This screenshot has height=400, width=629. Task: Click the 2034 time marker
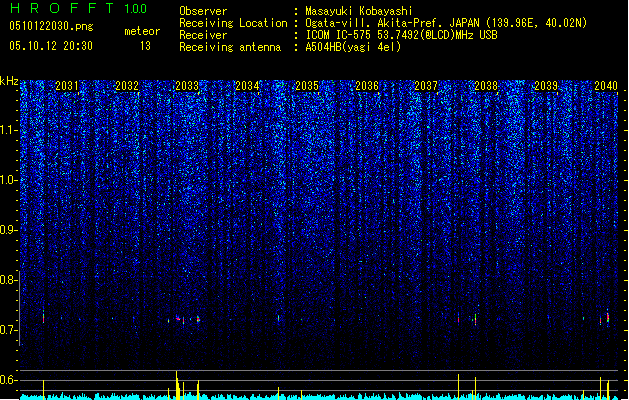point(247,86)
